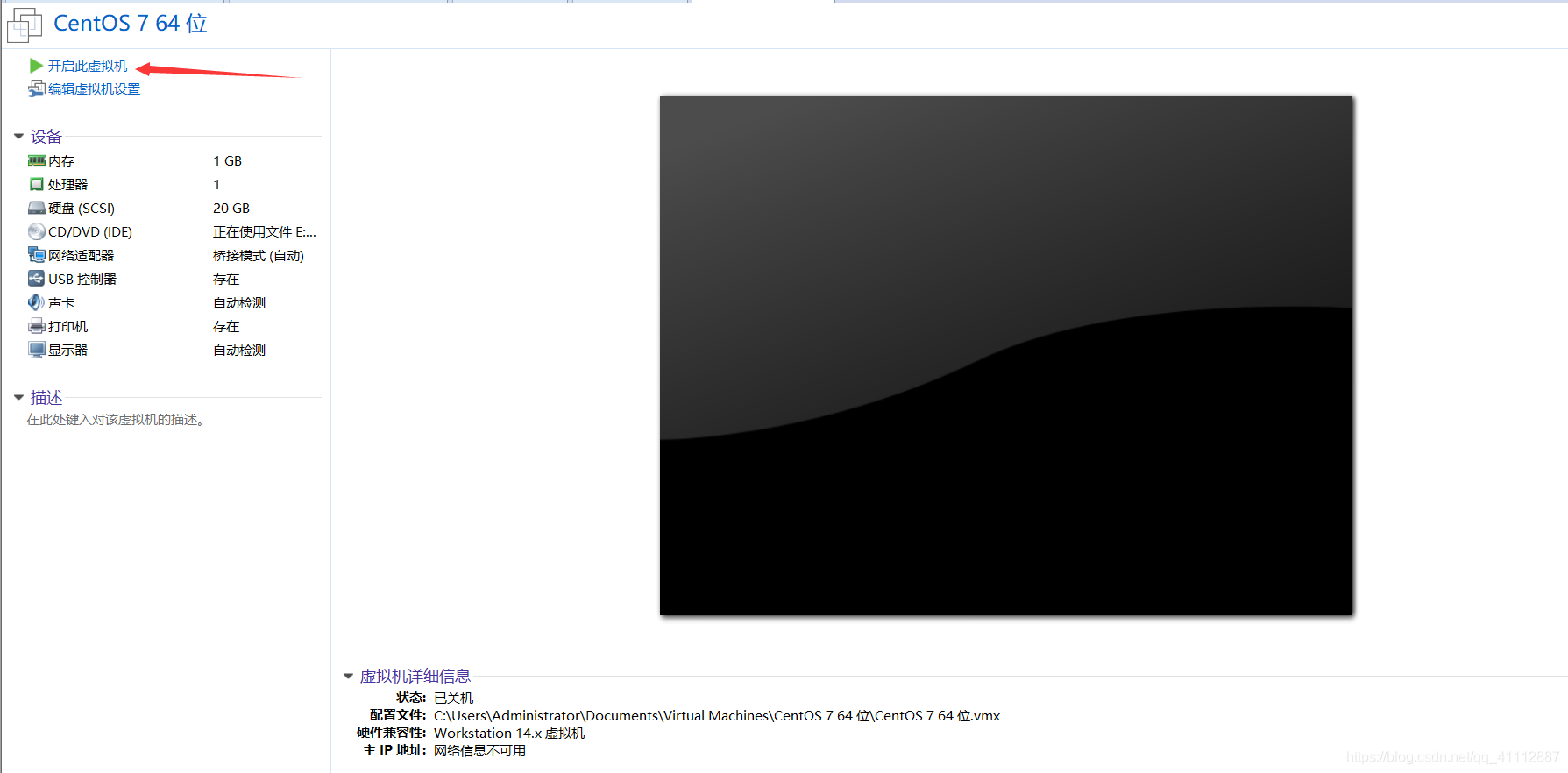Click the .vmx configuration file path

click(x=717, y=716)
